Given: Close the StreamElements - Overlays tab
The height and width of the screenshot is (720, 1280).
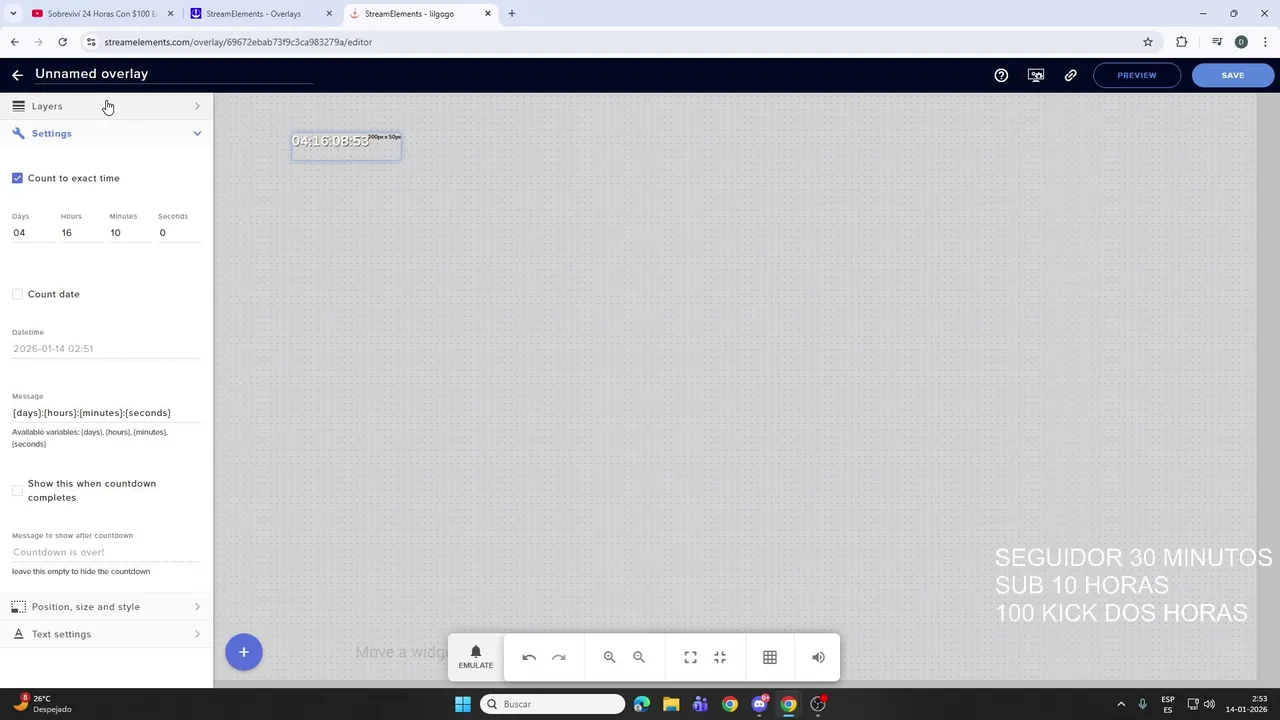Looking at the screenshot, I should 329,14.
